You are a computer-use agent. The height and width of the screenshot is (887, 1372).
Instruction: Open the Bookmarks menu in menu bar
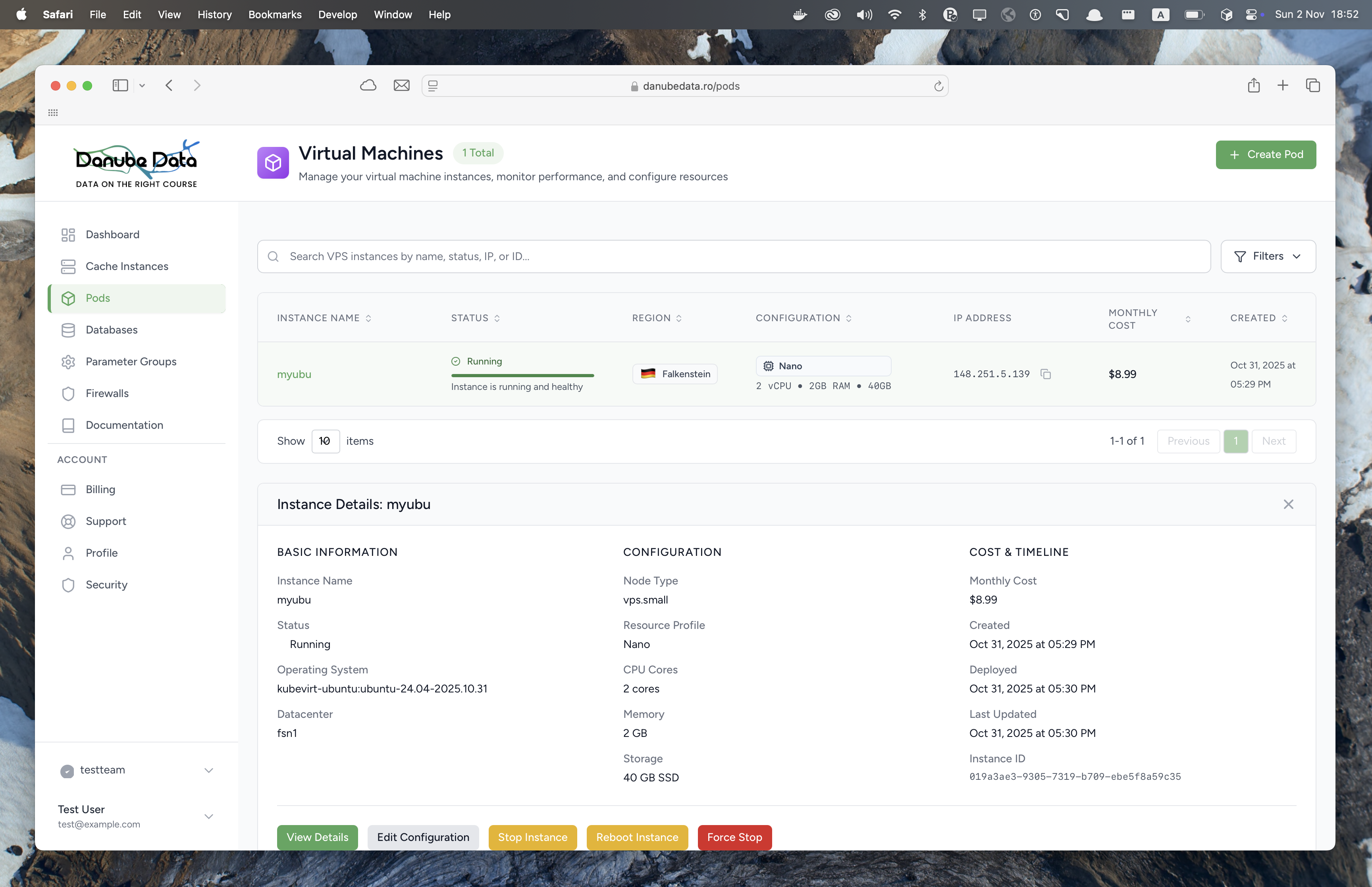click(275, 14)
